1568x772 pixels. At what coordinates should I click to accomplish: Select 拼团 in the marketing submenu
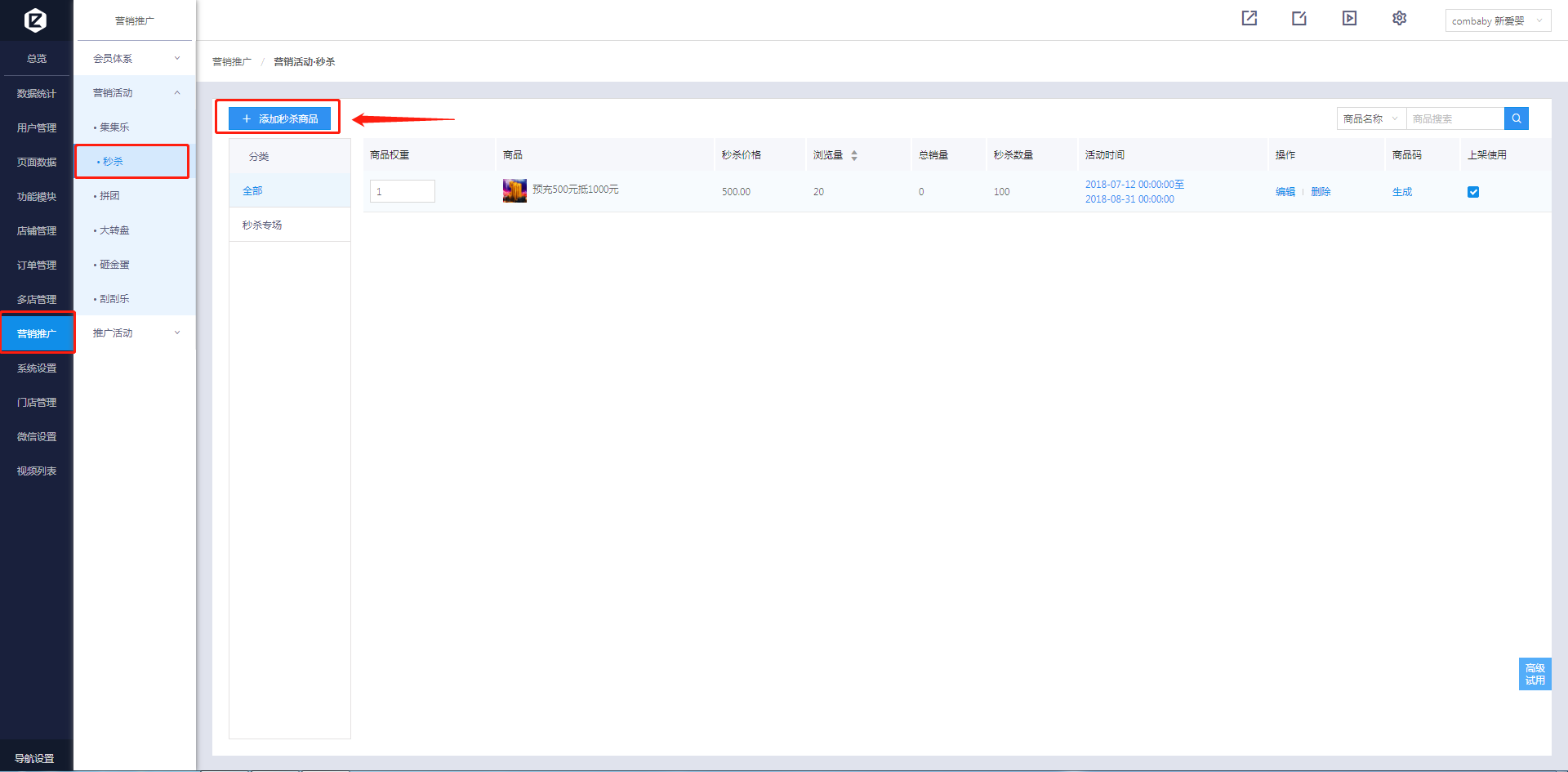109,196
